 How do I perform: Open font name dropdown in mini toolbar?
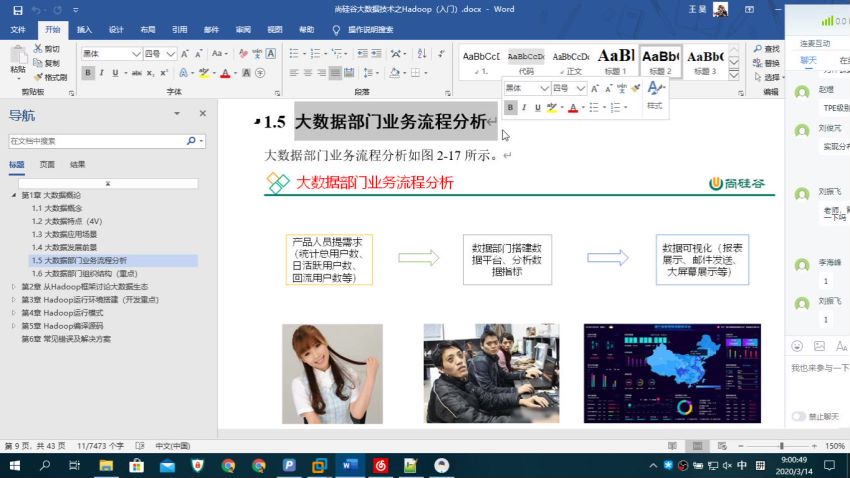pos(544,88)
